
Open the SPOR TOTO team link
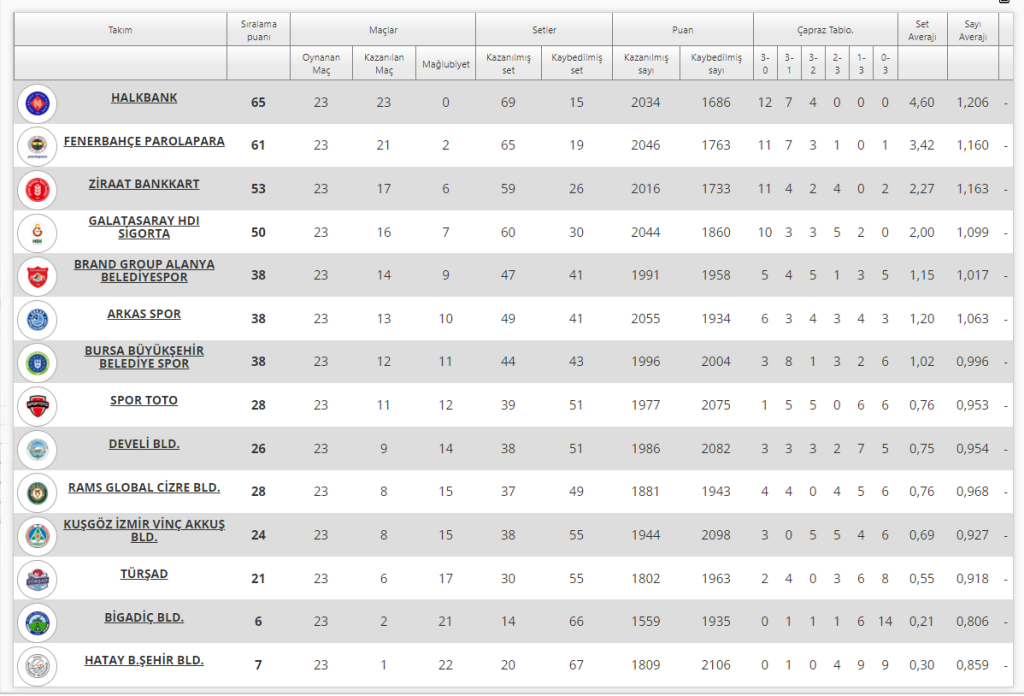tap(144, 400)
